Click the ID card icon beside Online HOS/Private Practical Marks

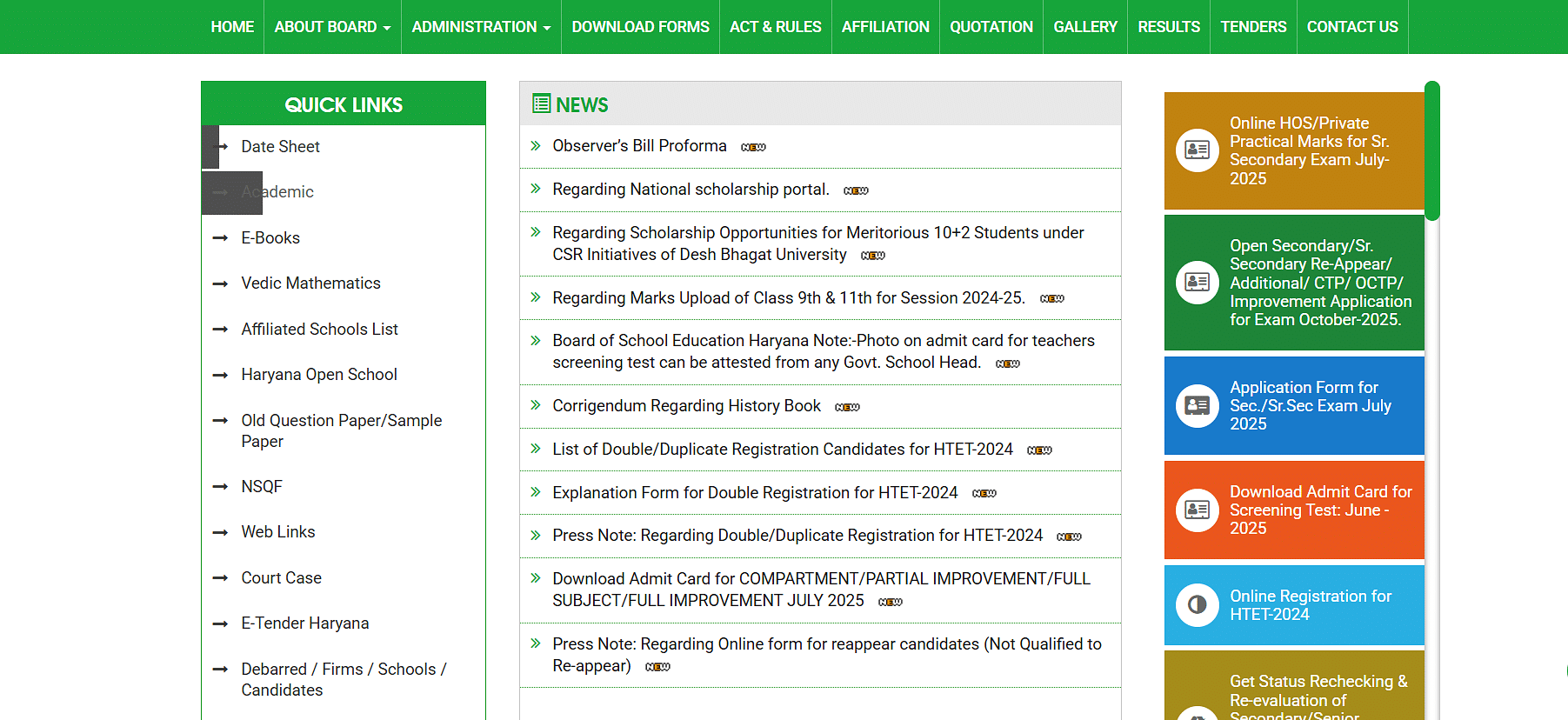coord(1198,150)
